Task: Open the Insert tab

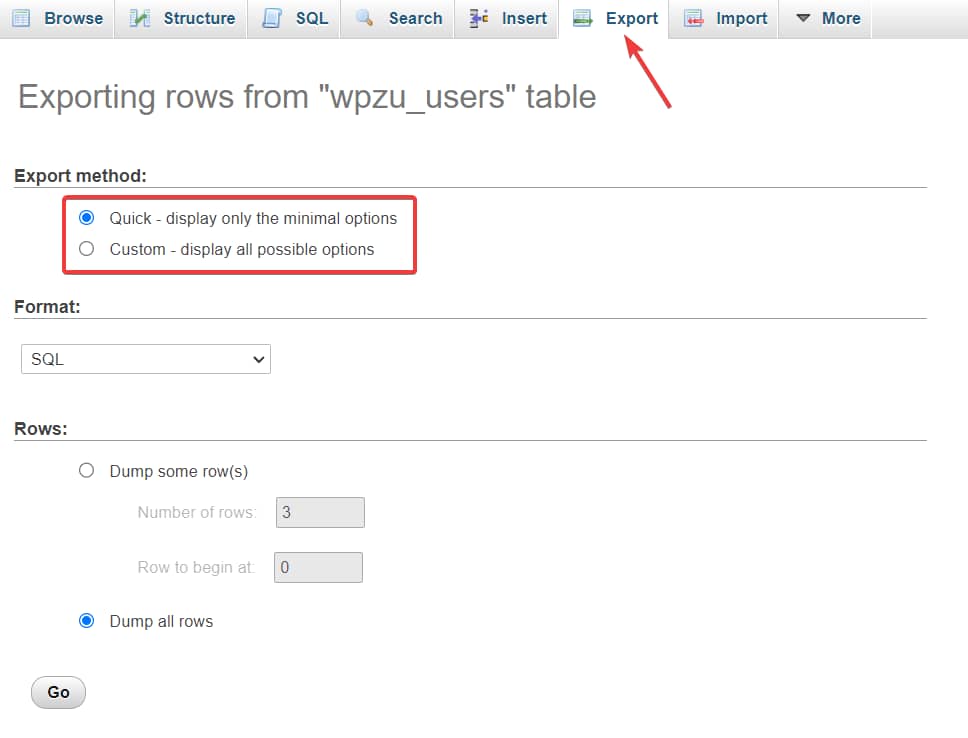Action: (x=507, y=19)
